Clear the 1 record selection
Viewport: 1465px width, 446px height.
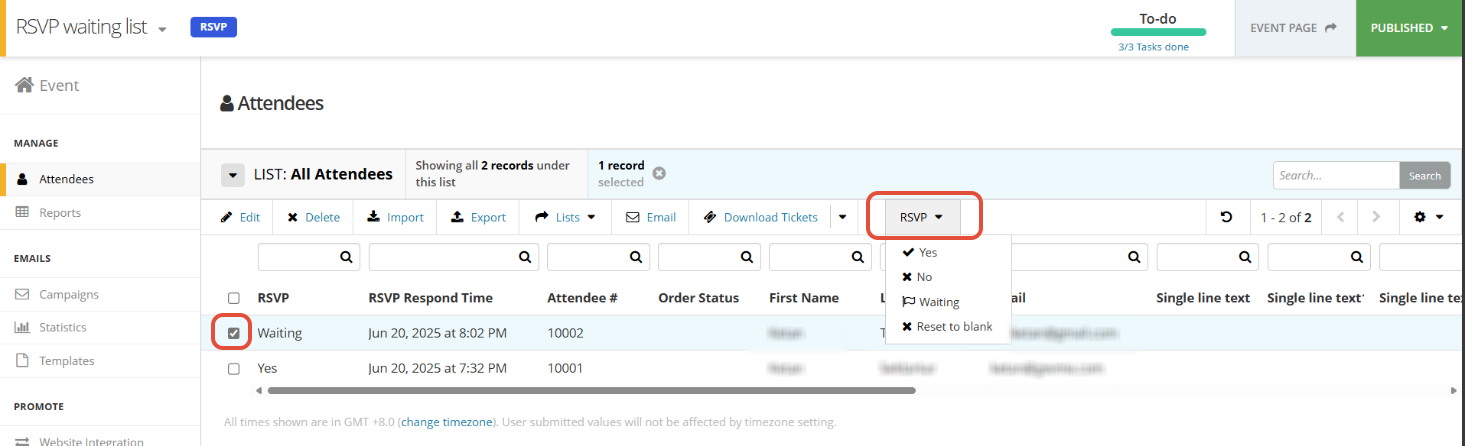click(659, 173)
